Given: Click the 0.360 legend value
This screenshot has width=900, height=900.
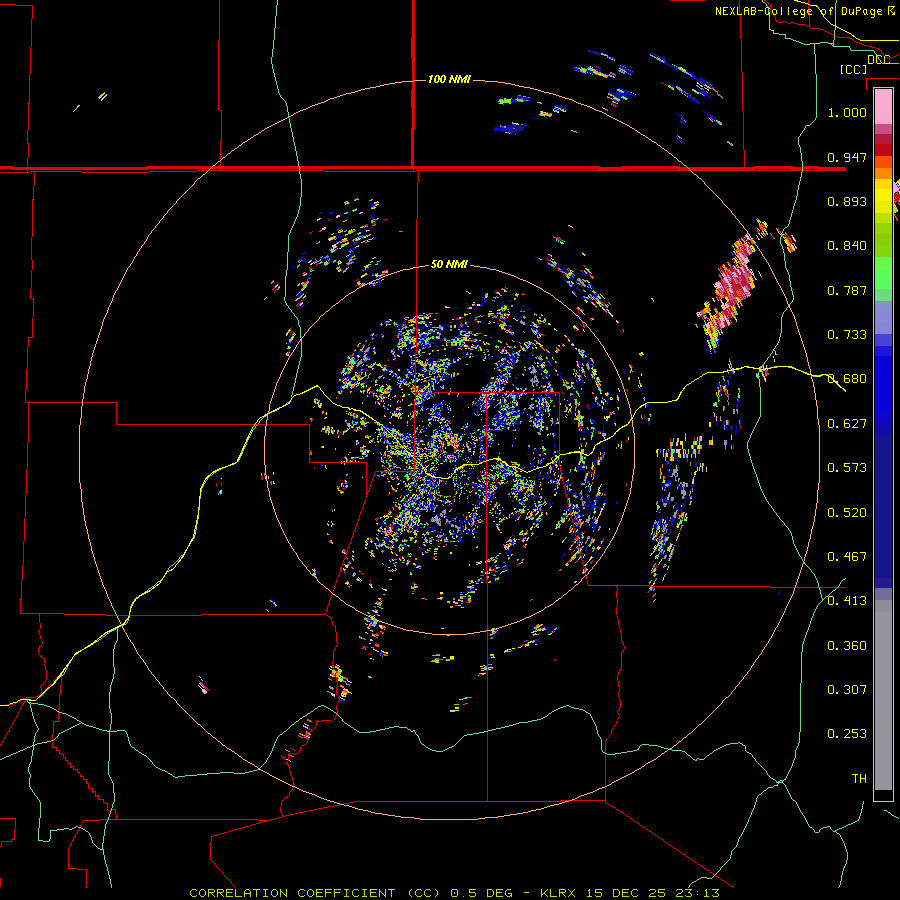Looking at the screenshot, I should [x=847, y=646].
